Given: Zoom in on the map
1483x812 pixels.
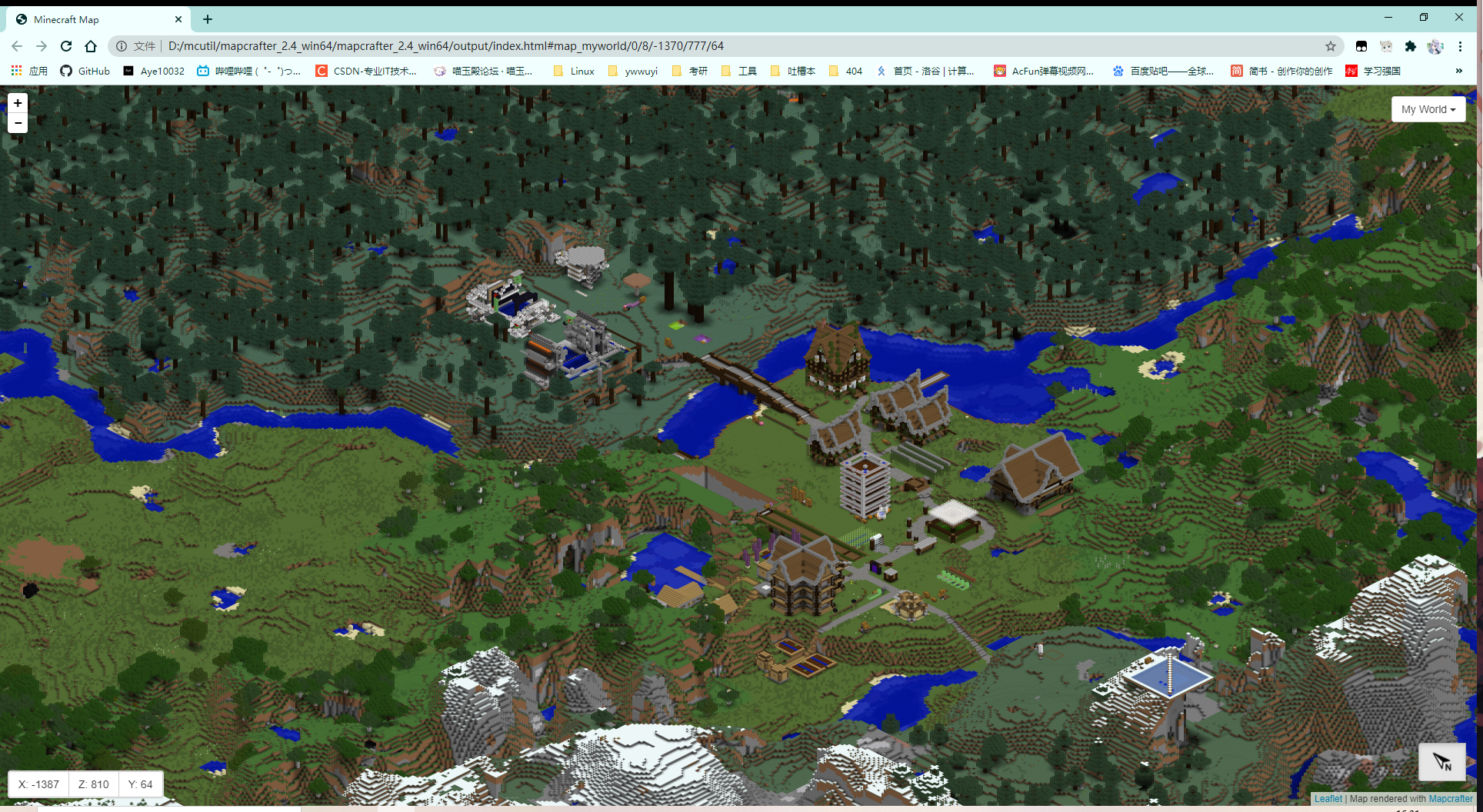Looking at the screenshot, I should click(x=18, y=103).
